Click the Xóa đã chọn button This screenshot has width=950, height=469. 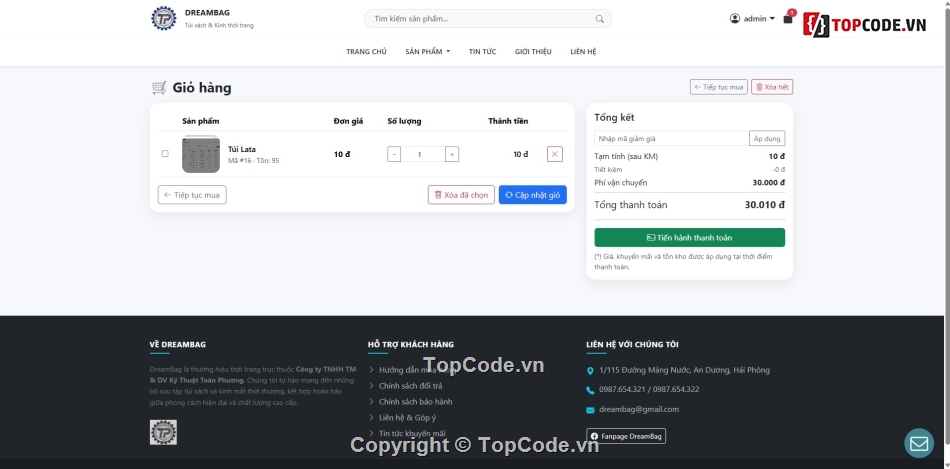(461, 195)
